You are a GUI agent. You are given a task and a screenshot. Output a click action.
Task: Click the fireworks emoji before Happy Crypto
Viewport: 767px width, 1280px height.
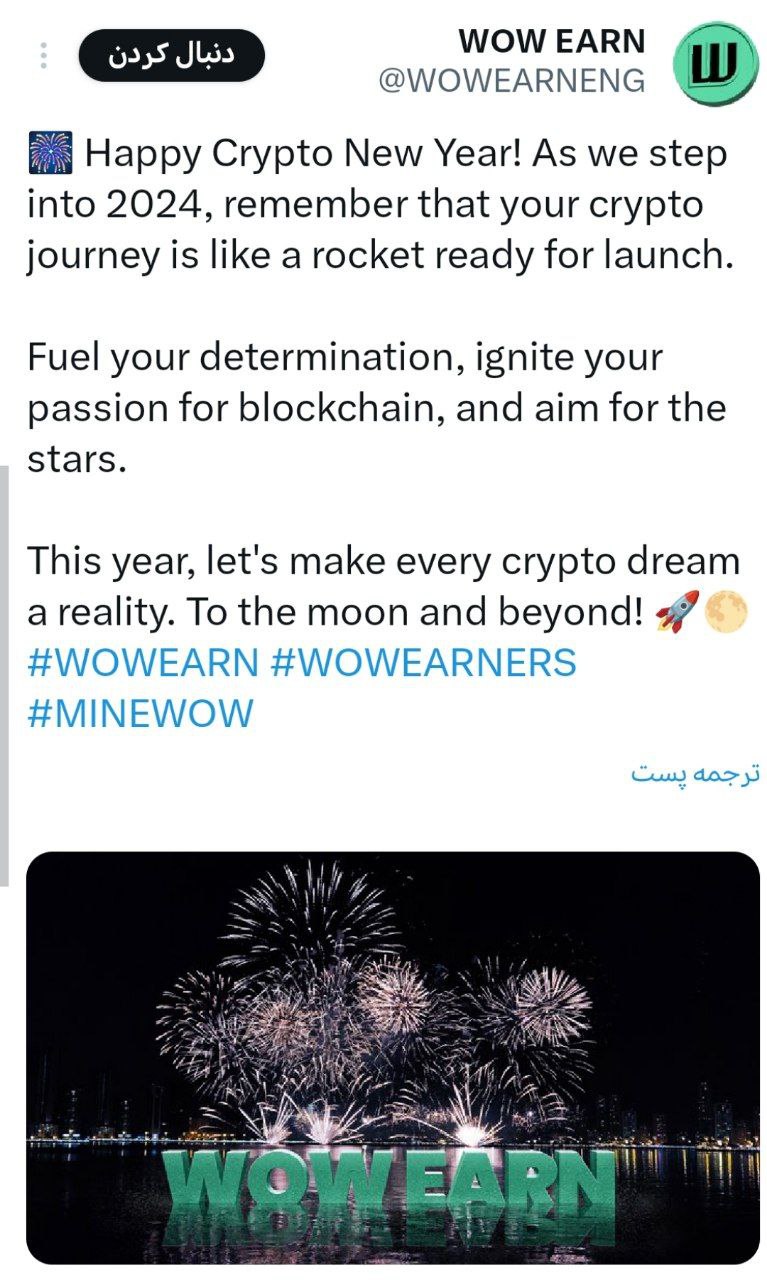tap(50, 155)
